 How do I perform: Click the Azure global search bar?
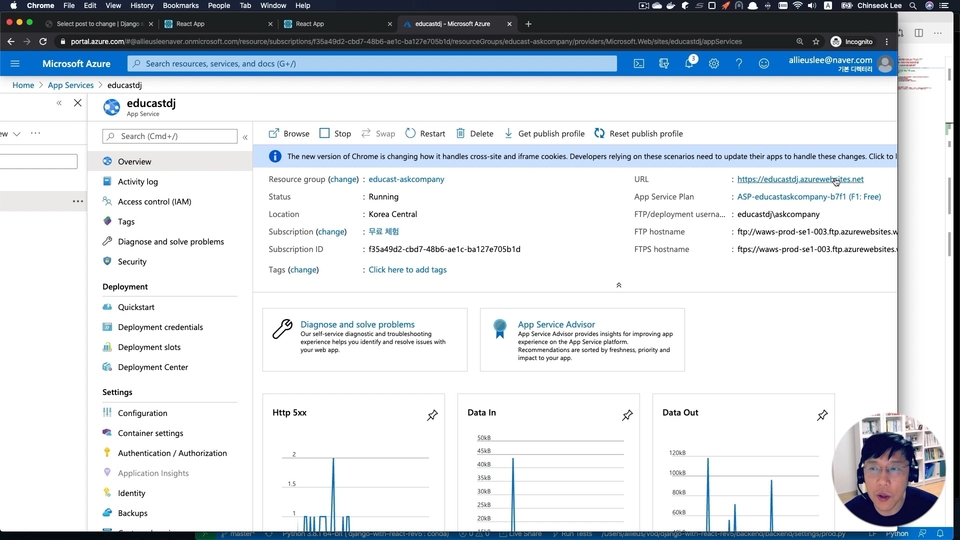click(x=372, y=64)
